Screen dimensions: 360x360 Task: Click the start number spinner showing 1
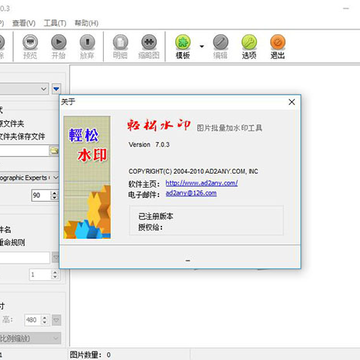tap(44, 275)
